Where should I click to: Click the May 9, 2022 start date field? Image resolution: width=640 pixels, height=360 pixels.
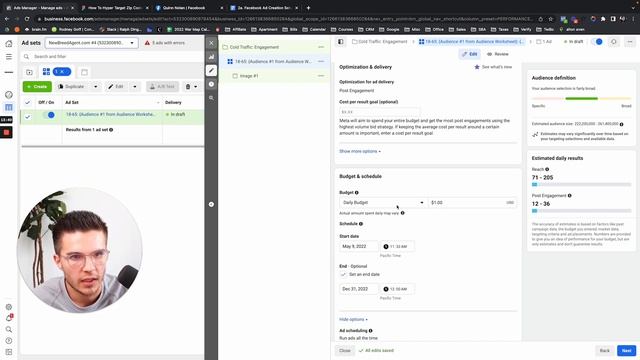(358, 247)
